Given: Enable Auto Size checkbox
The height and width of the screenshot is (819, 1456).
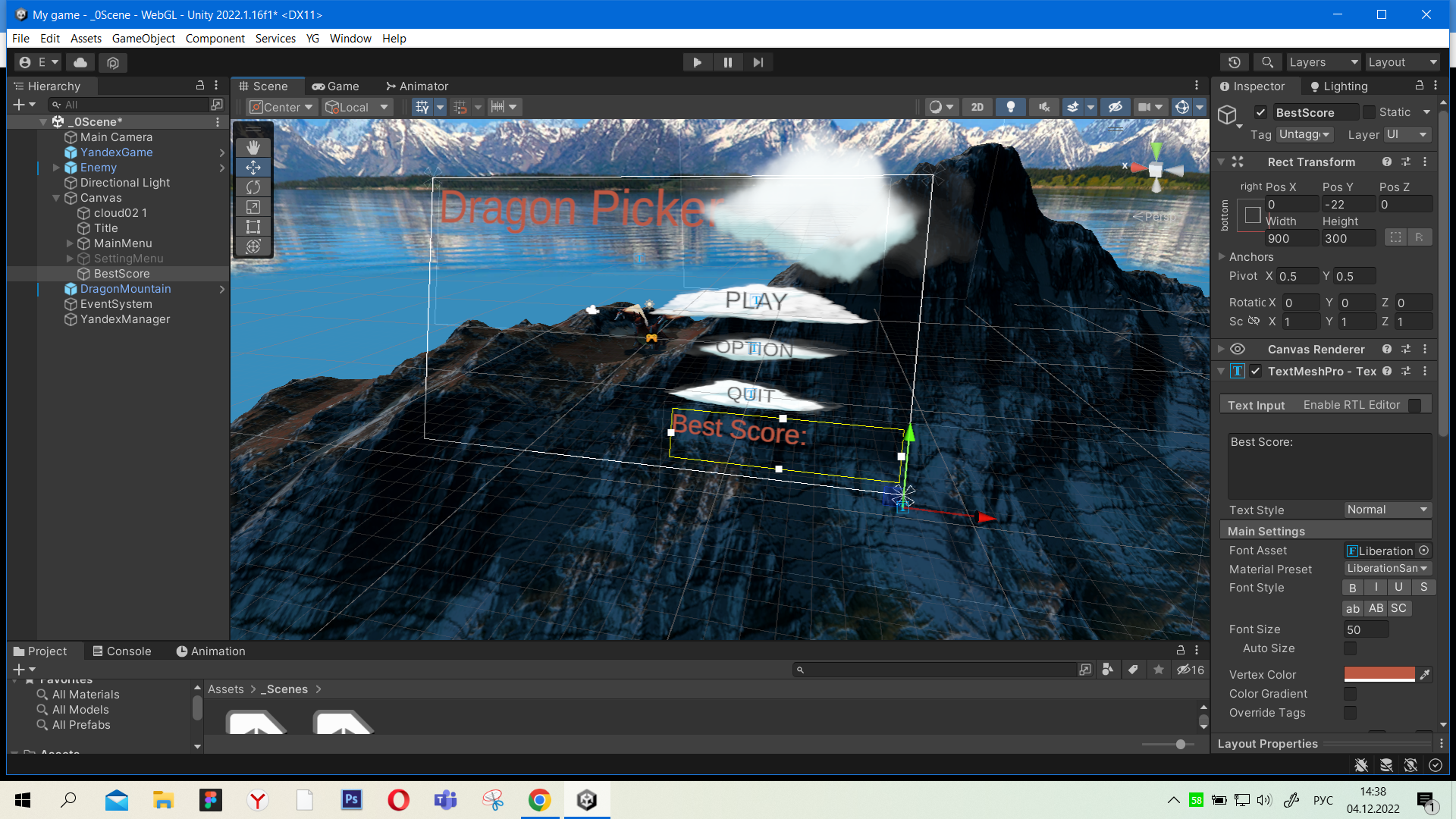Looking at the screenshot, I should [x=1350, y=648].
